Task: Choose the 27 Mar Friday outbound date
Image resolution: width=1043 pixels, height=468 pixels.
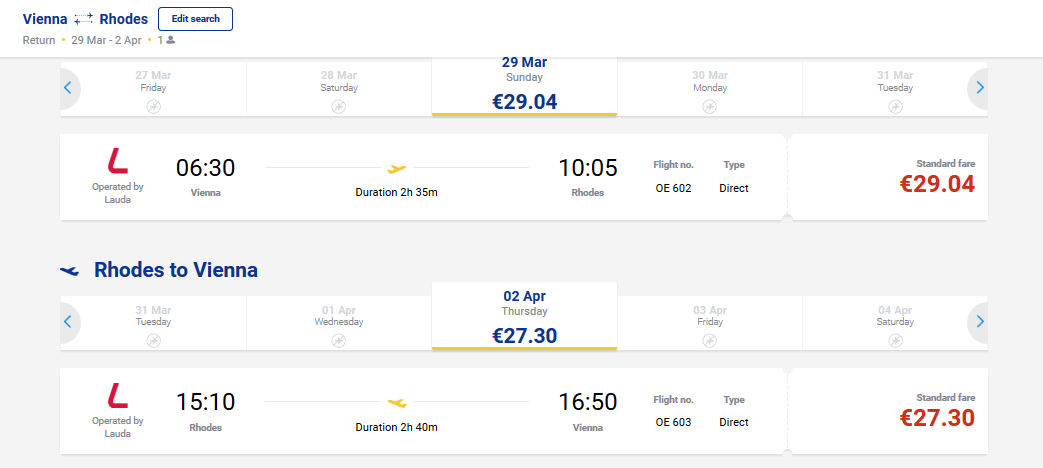Action: pyautogui.click(x=153, y=89)
